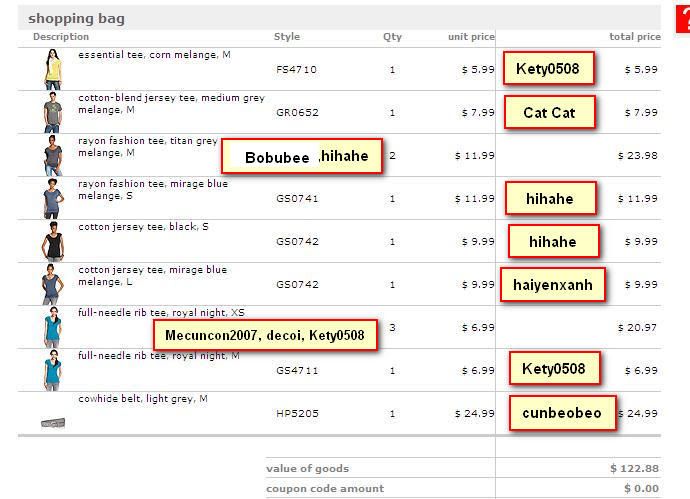The height and width of the screenshot is (499, 690).
Task: Click style code FS4710
Action: tap(296, 70)
